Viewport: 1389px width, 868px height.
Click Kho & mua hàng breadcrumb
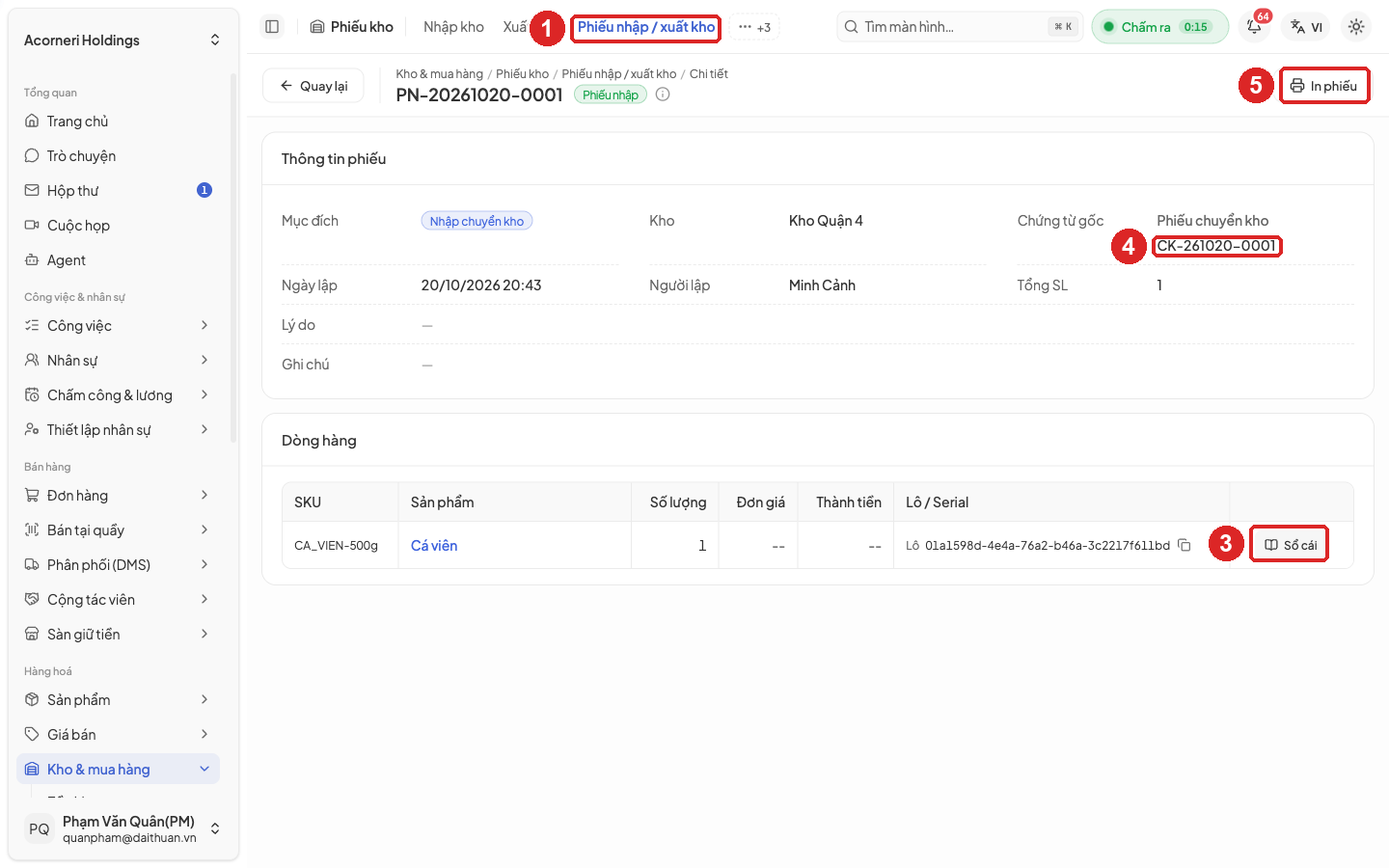pyautogui.click(x=439, y=74)
